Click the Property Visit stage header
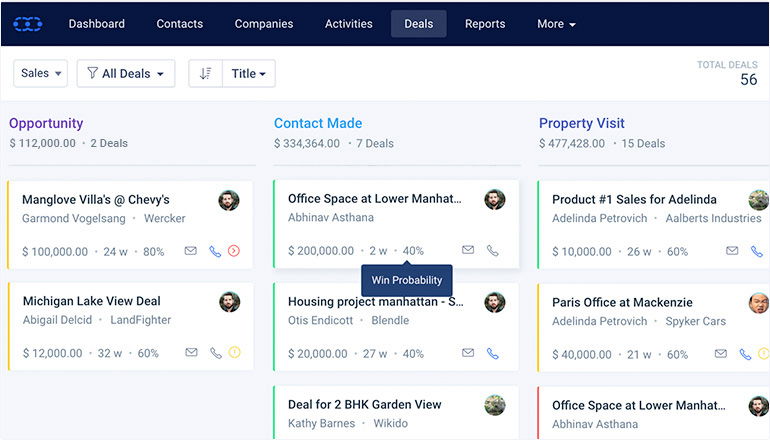 [581, 123]
